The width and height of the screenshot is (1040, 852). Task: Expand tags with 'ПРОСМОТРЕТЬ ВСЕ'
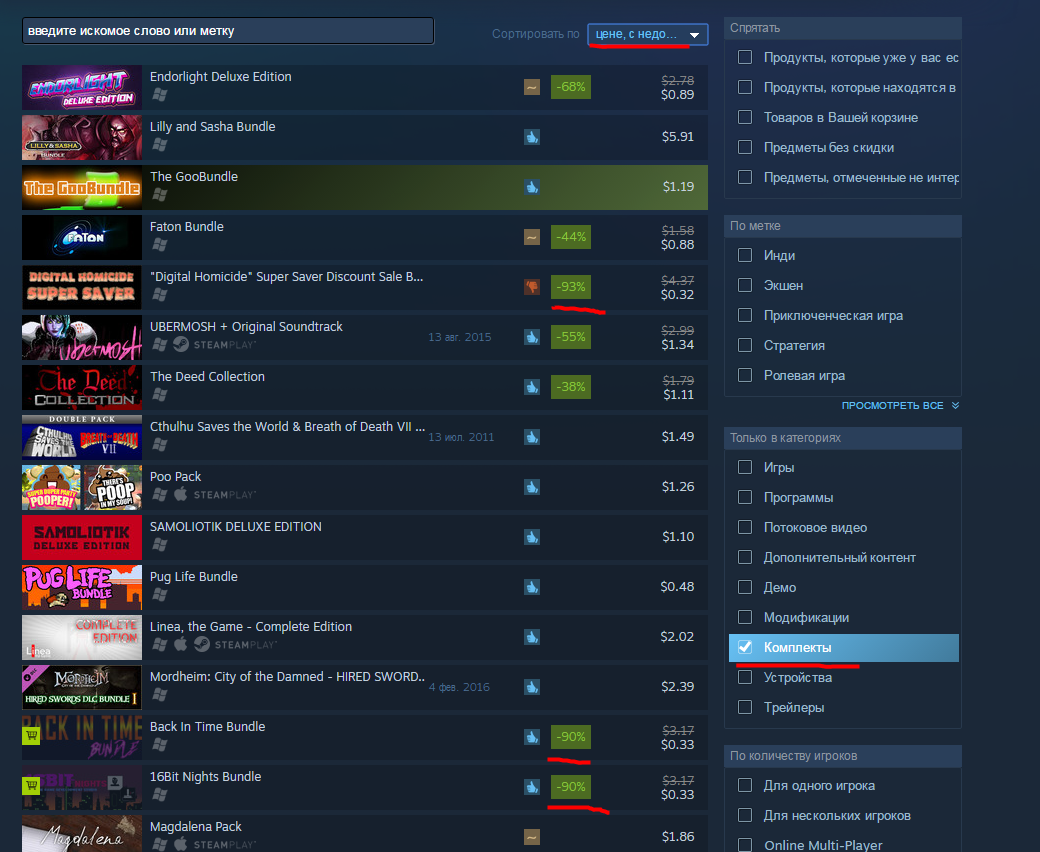900,405
